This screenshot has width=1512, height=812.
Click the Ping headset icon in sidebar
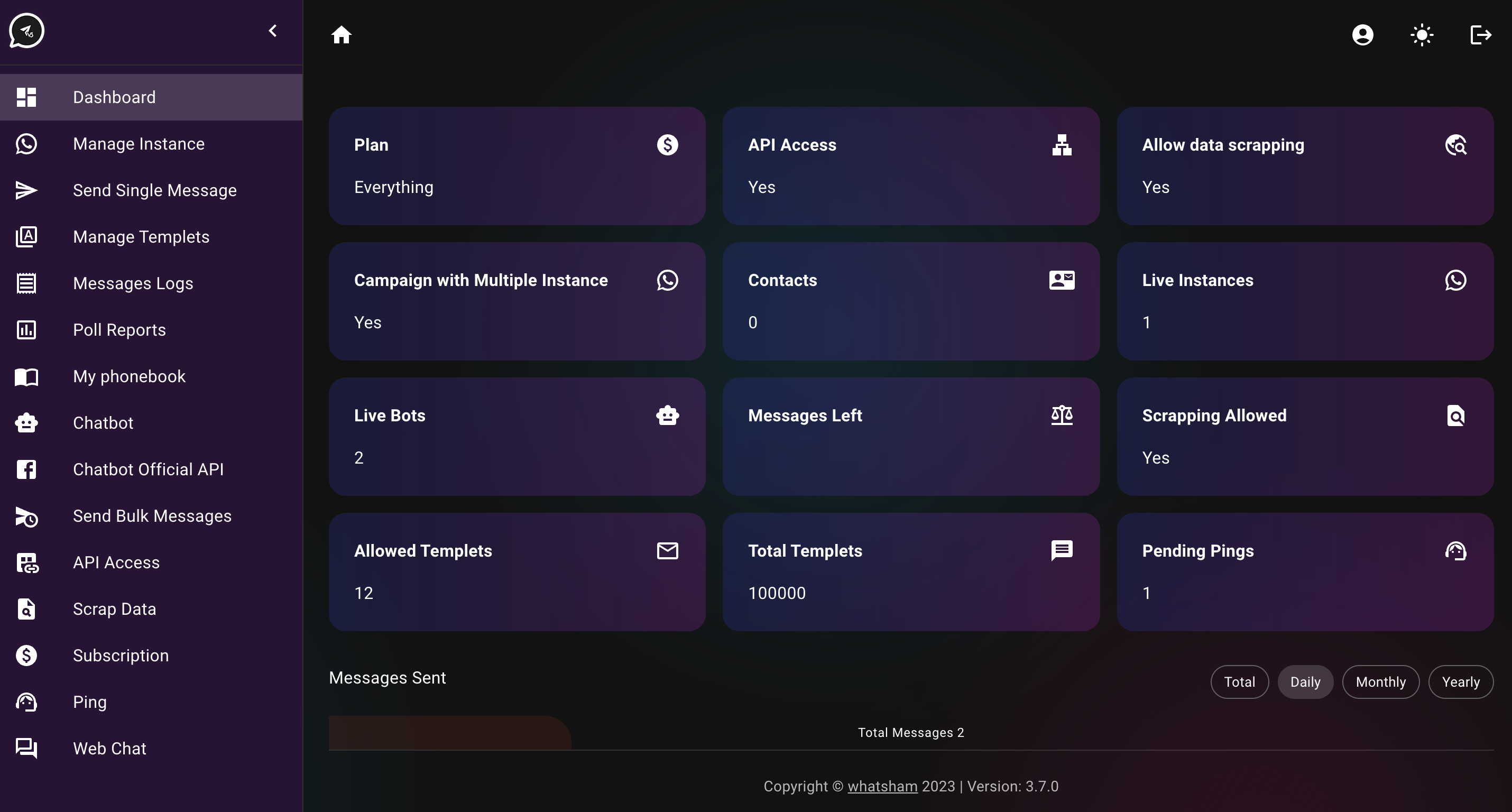[26, 702]
